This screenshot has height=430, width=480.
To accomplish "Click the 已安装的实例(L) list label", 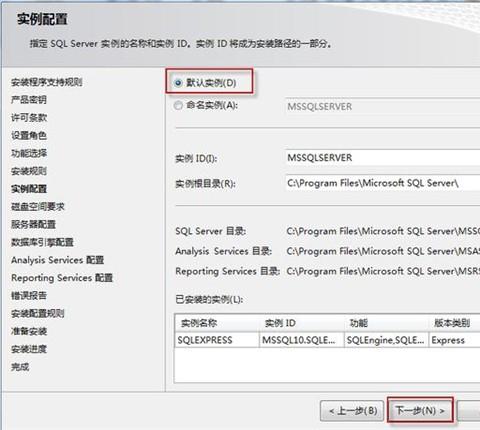I will coord(209,300).
